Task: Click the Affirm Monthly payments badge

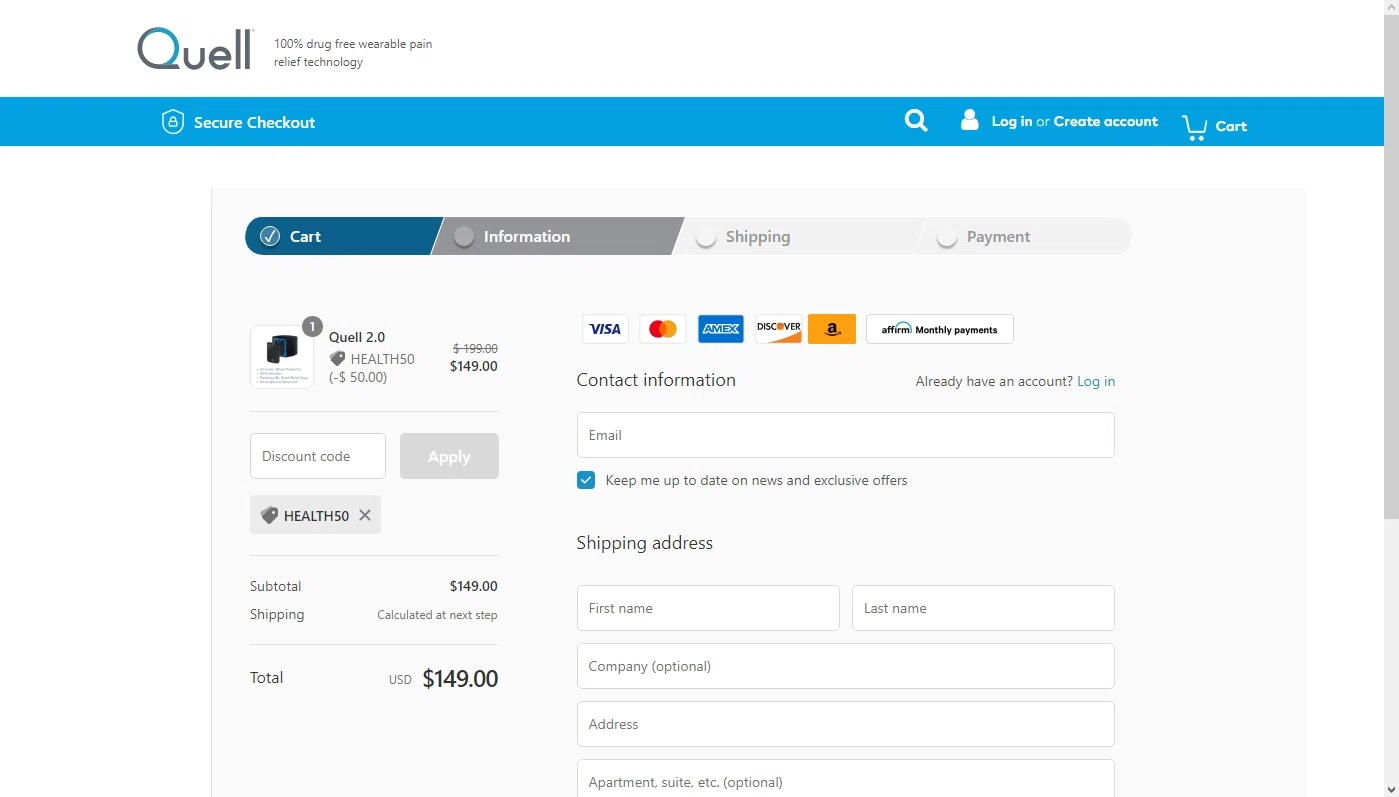Action: [x=940, y=329]
